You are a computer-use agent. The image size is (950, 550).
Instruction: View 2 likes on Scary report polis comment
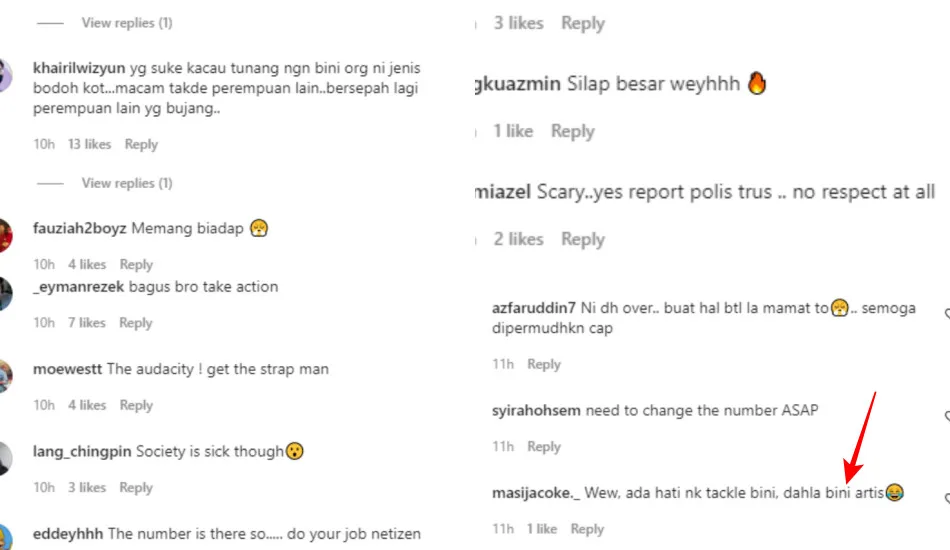pos(518,239)
